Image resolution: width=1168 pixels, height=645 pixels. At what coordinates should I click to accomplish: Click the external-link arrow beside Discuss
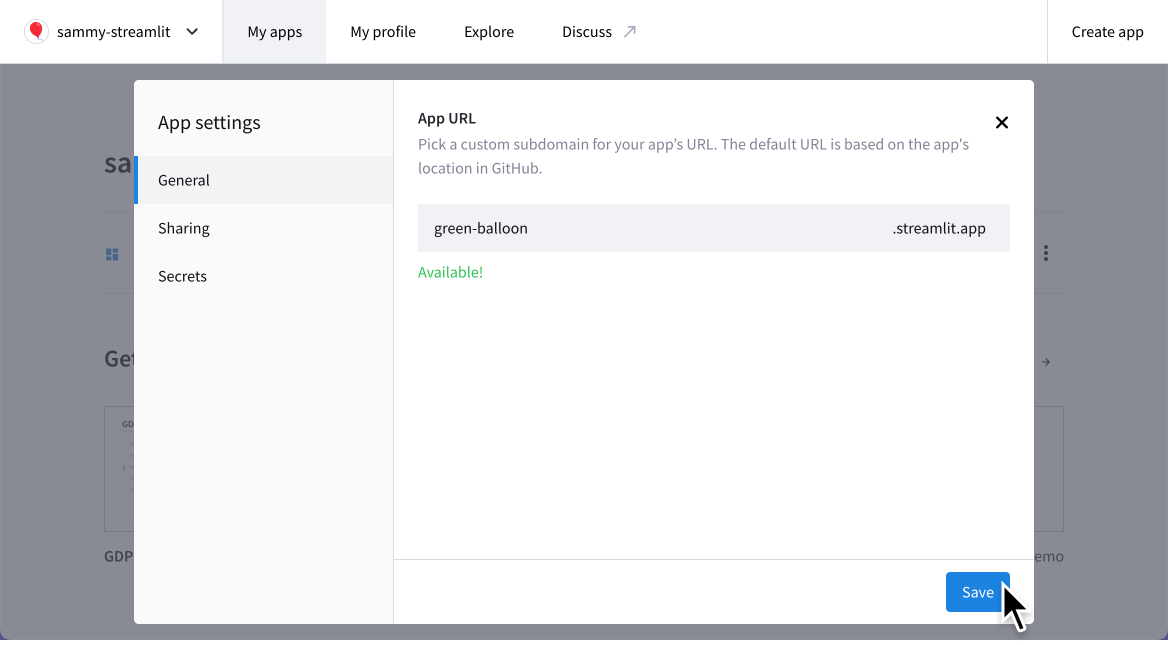631,30
